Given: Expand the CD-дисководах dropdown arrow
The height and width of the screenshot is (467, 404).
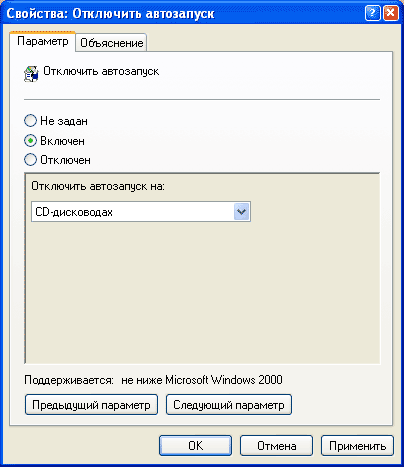Looking at the screenshot, I should tap(241, 212).
